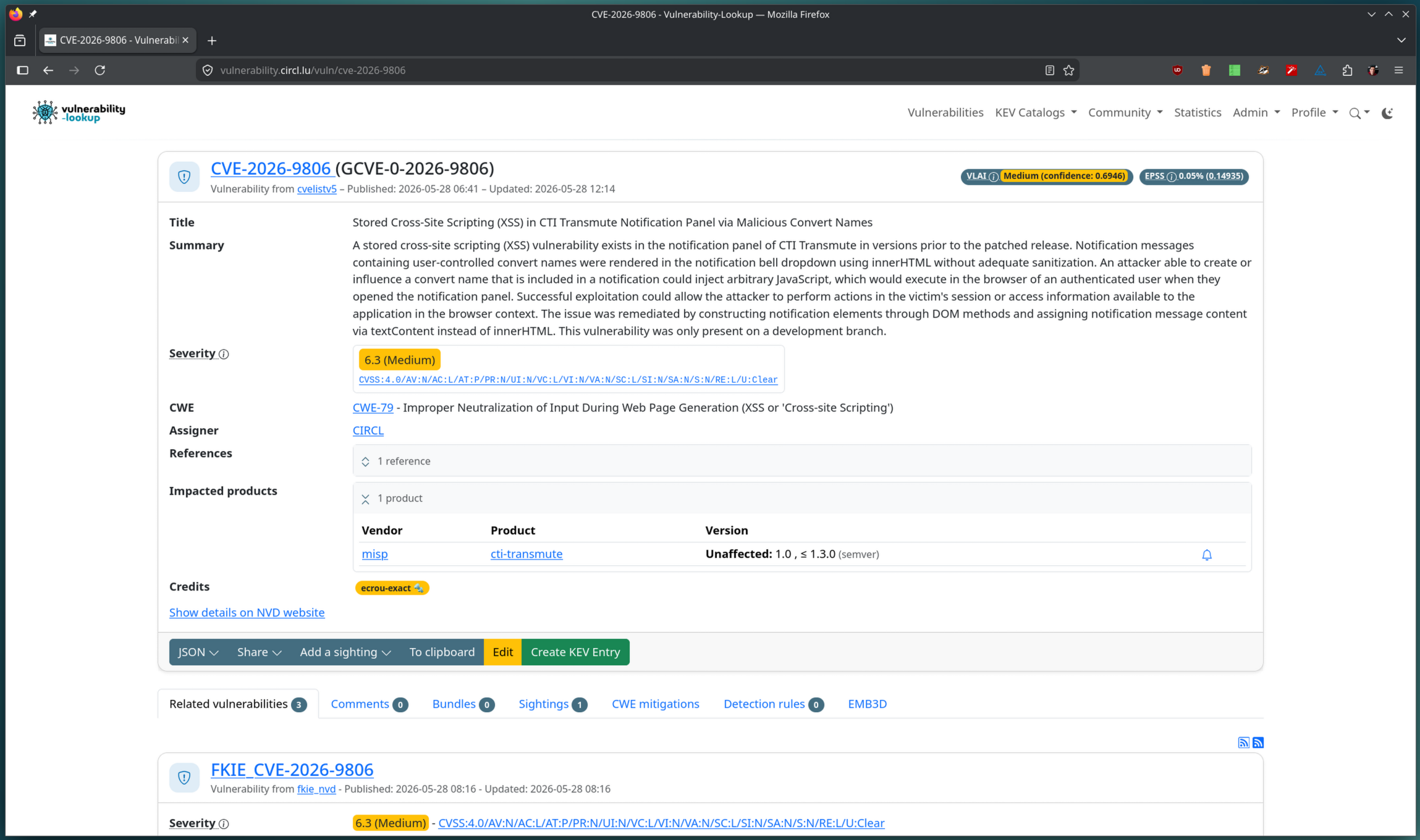Image resolution: width=1420 pixels, height=840 pixels.
Task: Open the Extensions puzzle icon
Action: [x=1348, y=70]
